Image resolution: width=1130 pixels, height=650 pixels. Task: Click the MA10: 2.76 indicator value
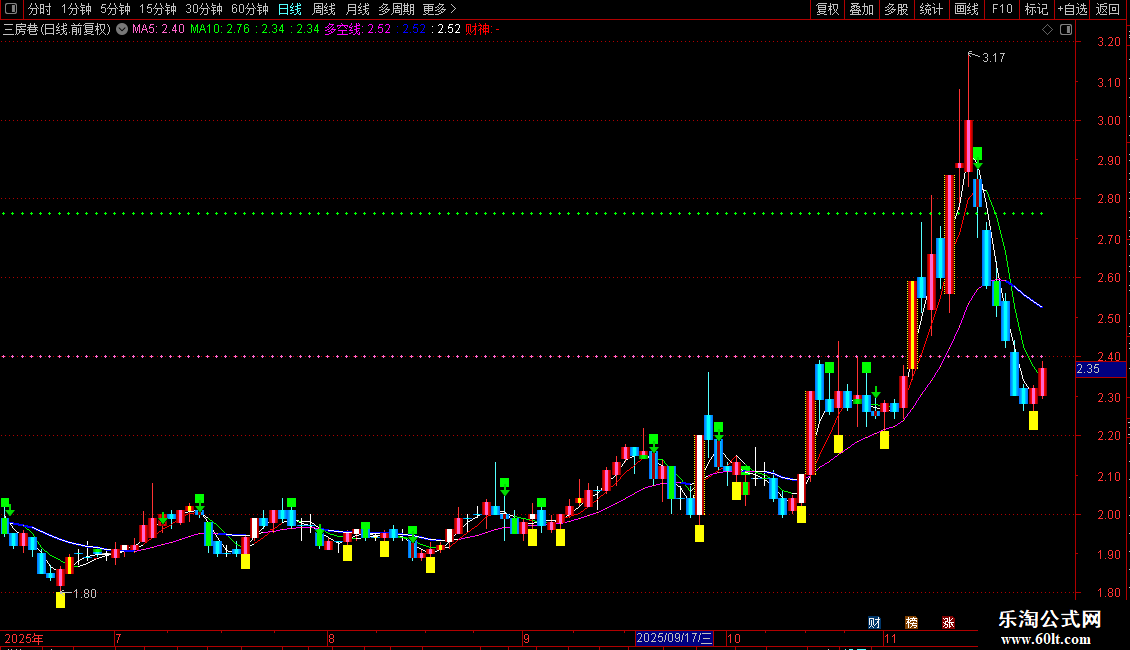tap(220, 30)
